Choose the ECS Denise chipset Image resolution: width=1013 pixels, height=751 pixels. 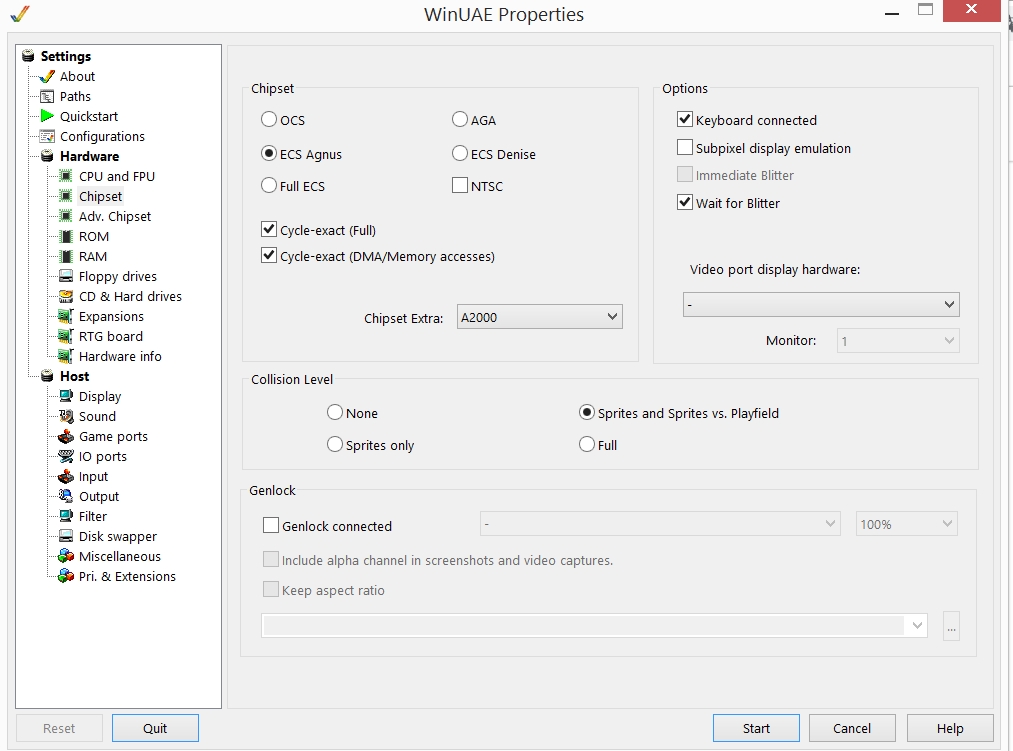(459, 154)
